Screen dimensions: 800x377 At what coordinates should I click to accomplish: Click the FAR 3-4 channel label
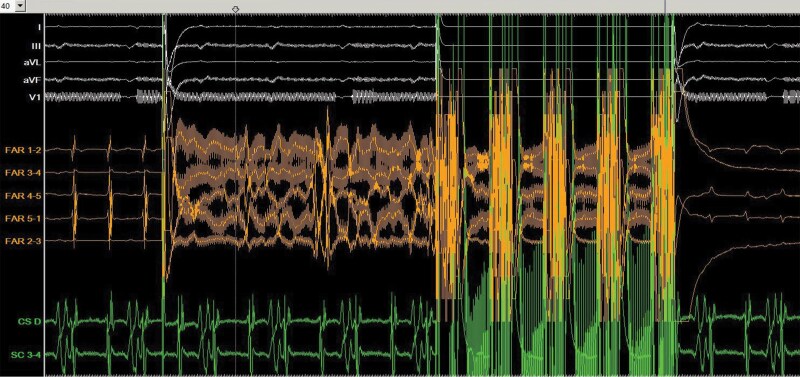23,173
